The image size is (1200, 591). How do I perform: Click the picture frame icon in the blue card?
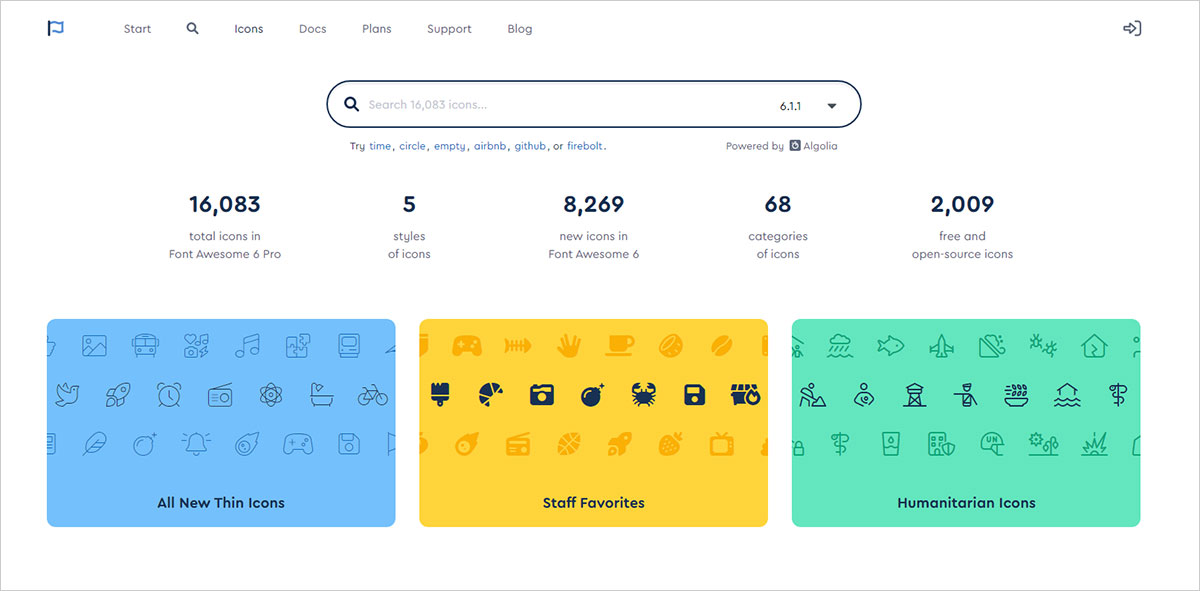pos(95,346)
